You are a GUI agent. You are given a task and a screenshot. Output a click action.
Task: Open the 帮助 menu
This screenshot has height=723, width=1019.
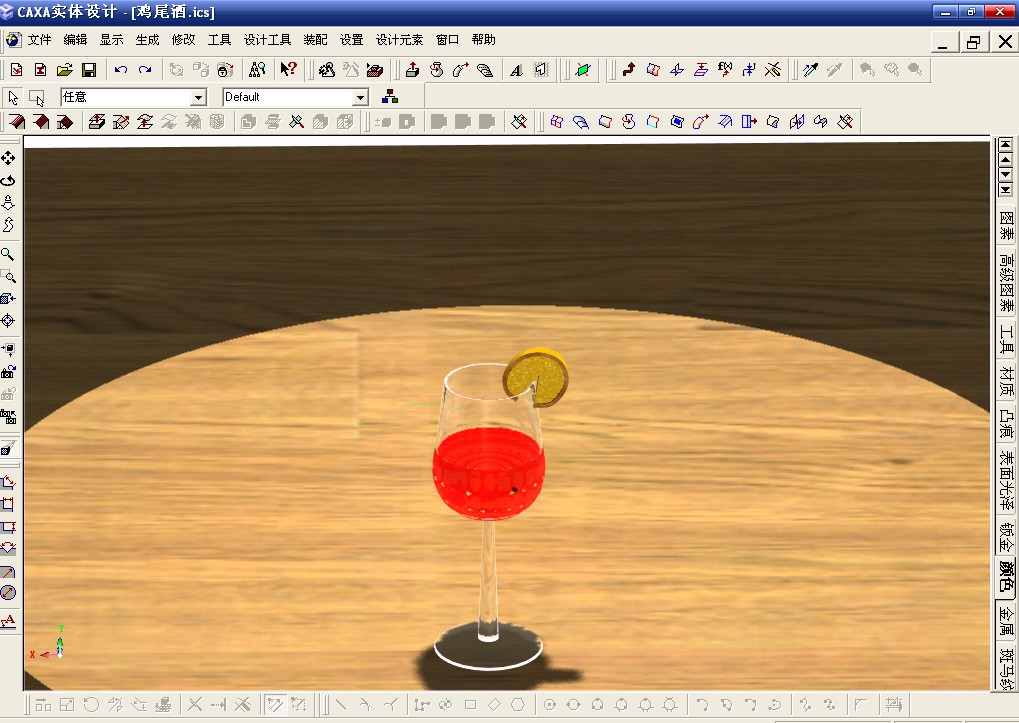point(484,40)
